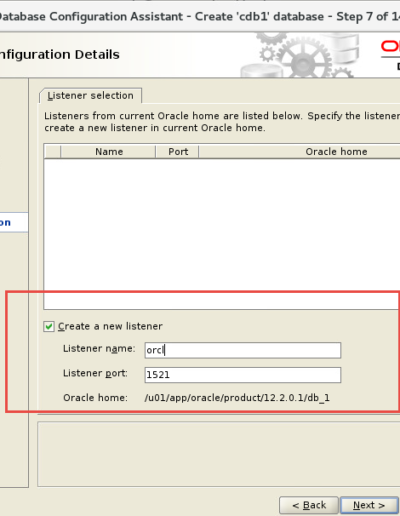
Task: Click the blank selection column header
Action: (x=52, y=152)
